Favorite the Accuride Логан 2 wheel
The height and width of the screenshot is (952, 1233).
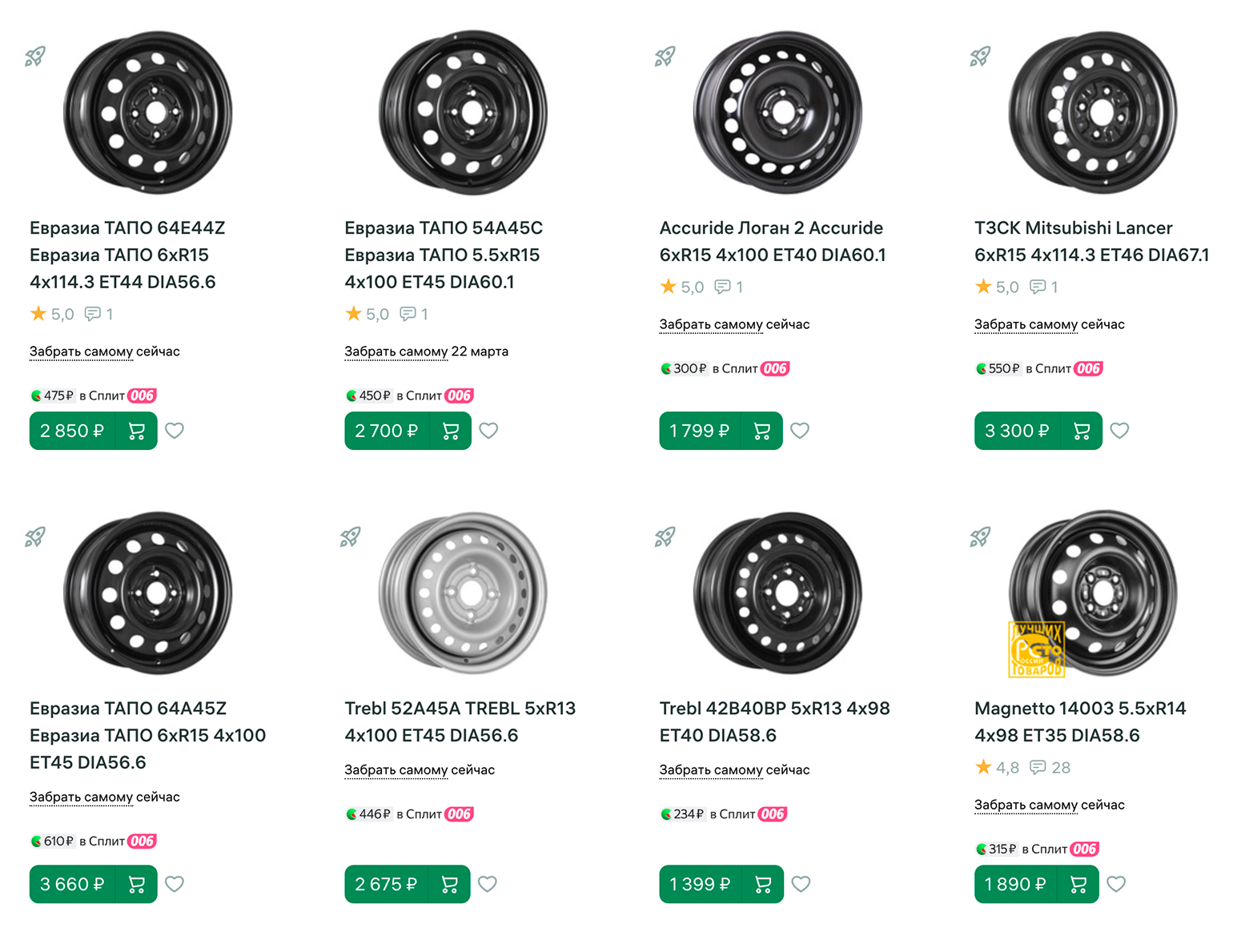pos(800,431)
